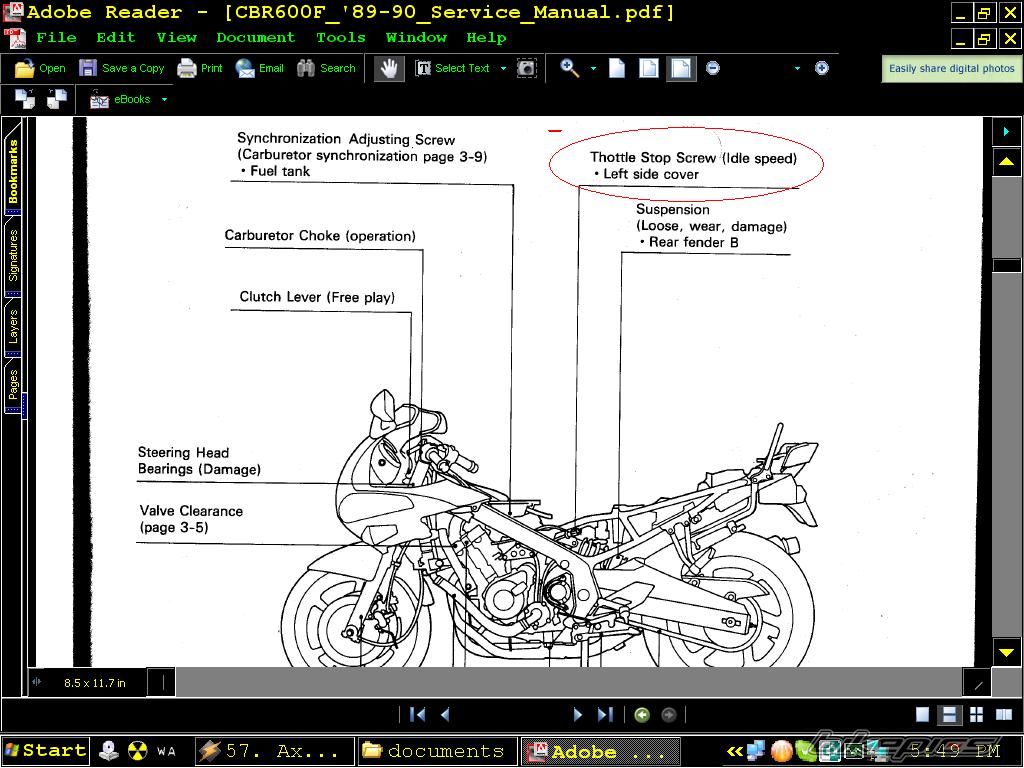Open the View menu
This screenshot has height=768, width=1024.
pos(176,38)
